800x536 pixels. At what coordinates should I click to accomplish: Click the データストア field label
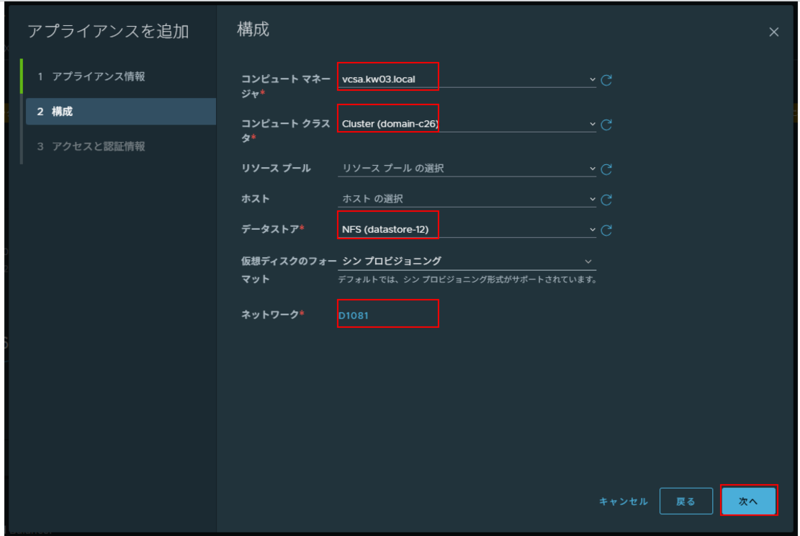[x=272, y=229]
